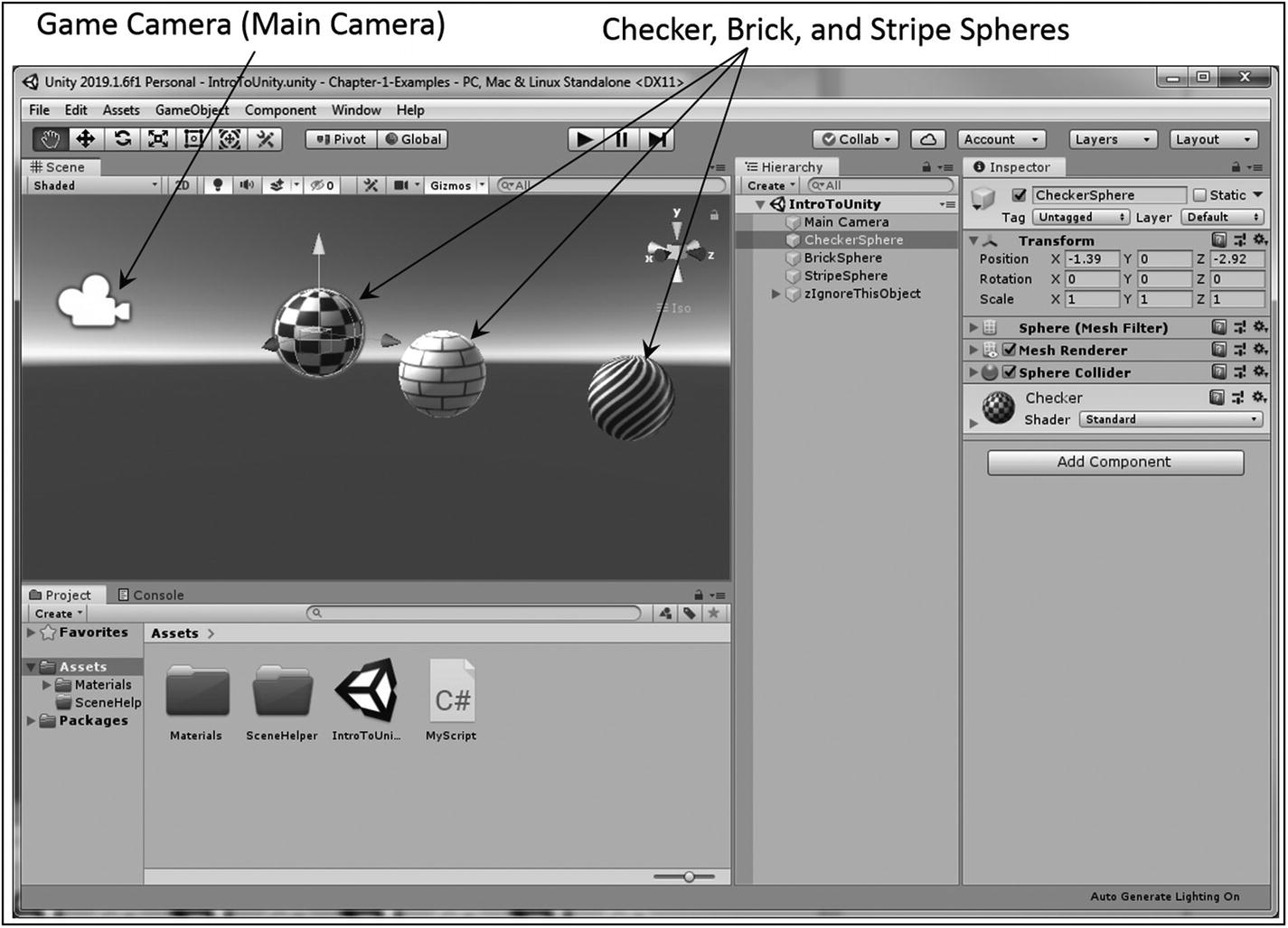Open scene camera settings icon

(x=401, y=185)
